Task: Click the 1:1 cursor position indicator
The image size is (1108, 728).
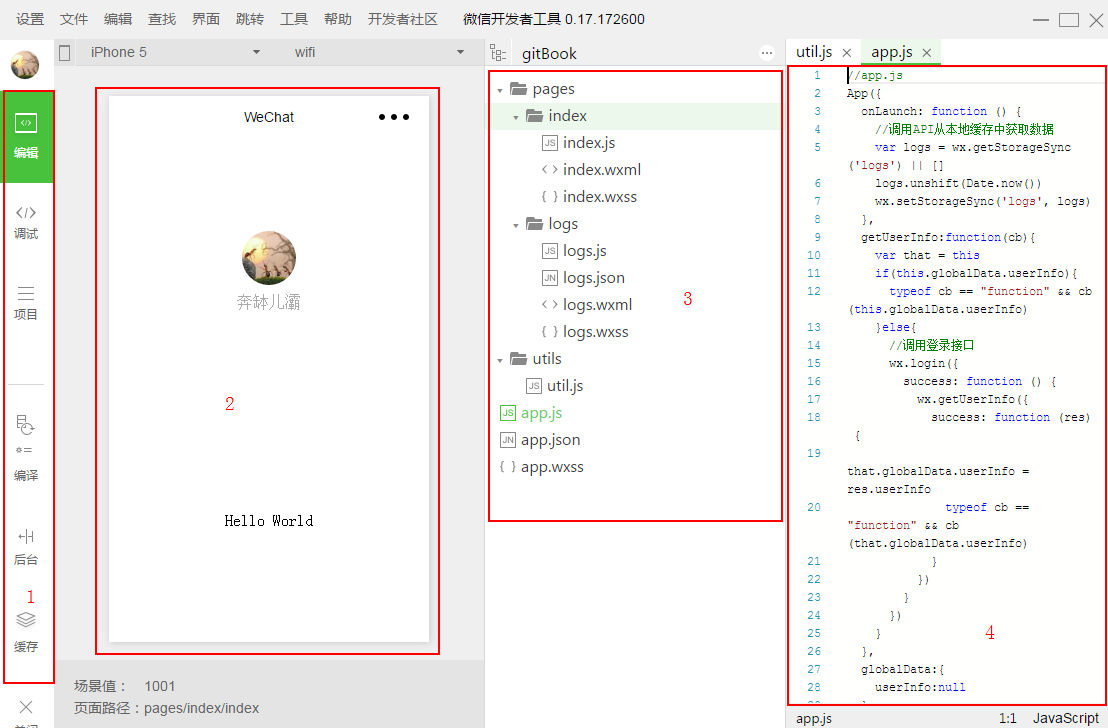Action: pyautogui.click(x=1008, y=718)
